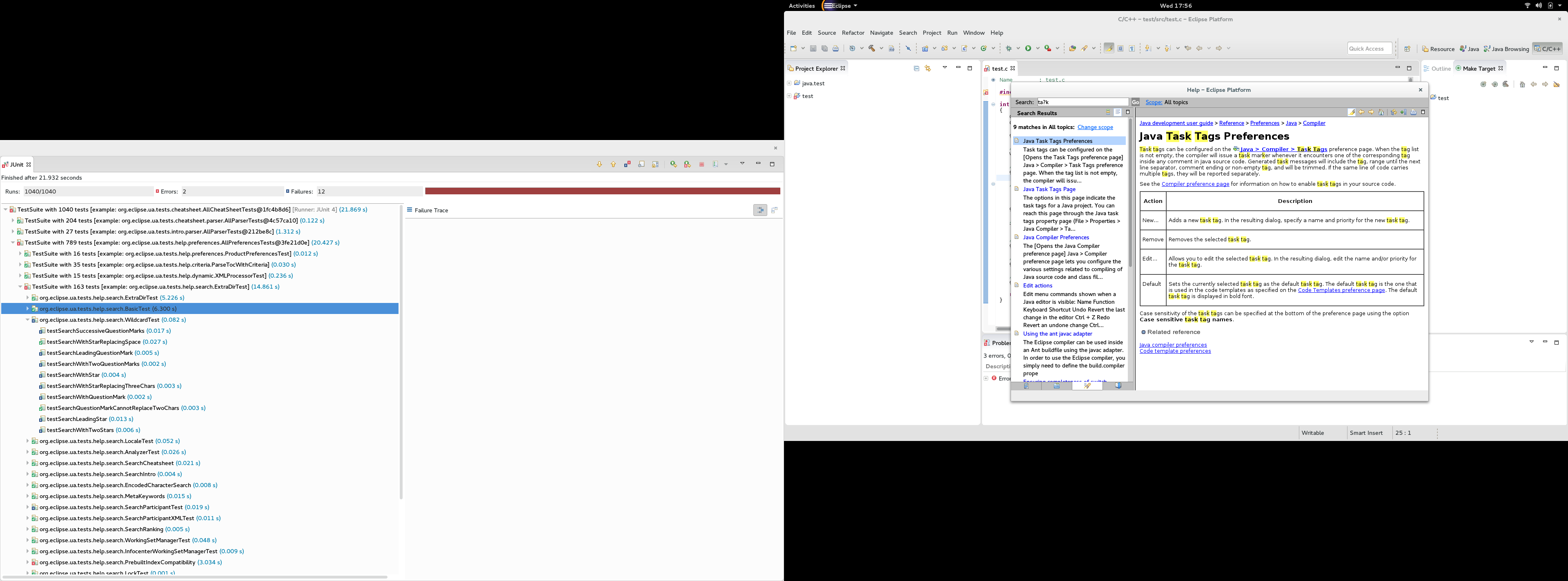1568x581 pixels.
Task: Click JUnit tree horizontal scrollbar
Action: pyautogui.click(x=195, y=577)
